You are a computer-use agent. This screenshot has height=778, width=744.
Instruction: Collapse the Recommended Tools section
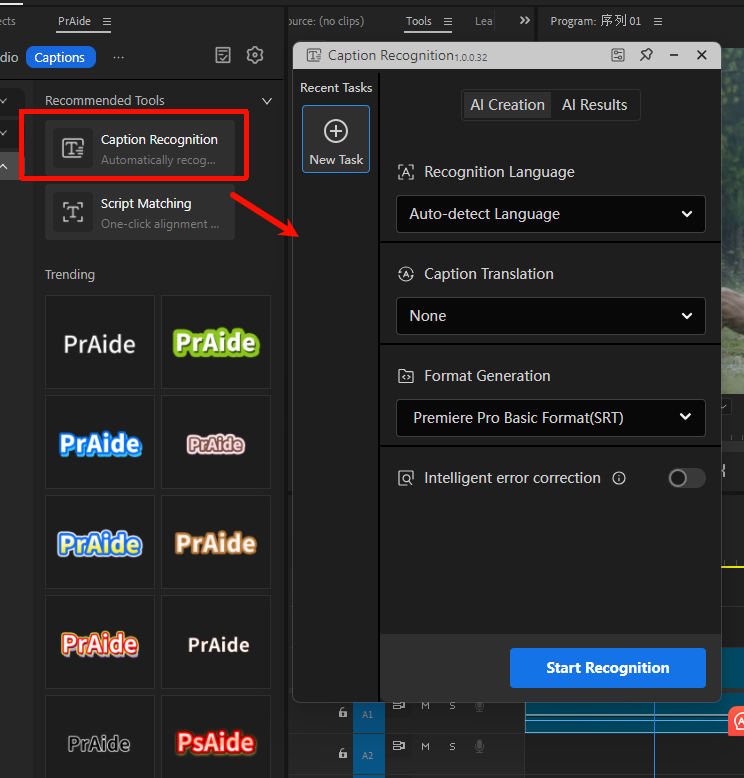tap(266, 101)
